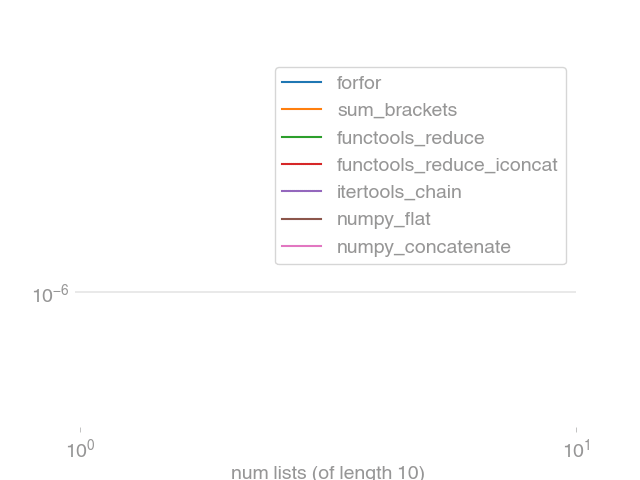Click the horizontal 10⁻⁶ gridline

pyautogui.click(x=325, y=292)
